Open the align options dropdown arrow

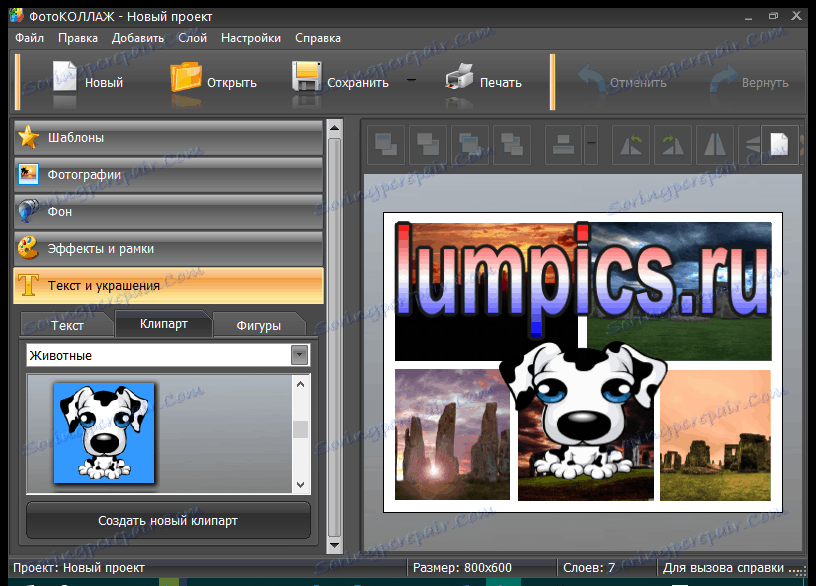click(591, 145)
